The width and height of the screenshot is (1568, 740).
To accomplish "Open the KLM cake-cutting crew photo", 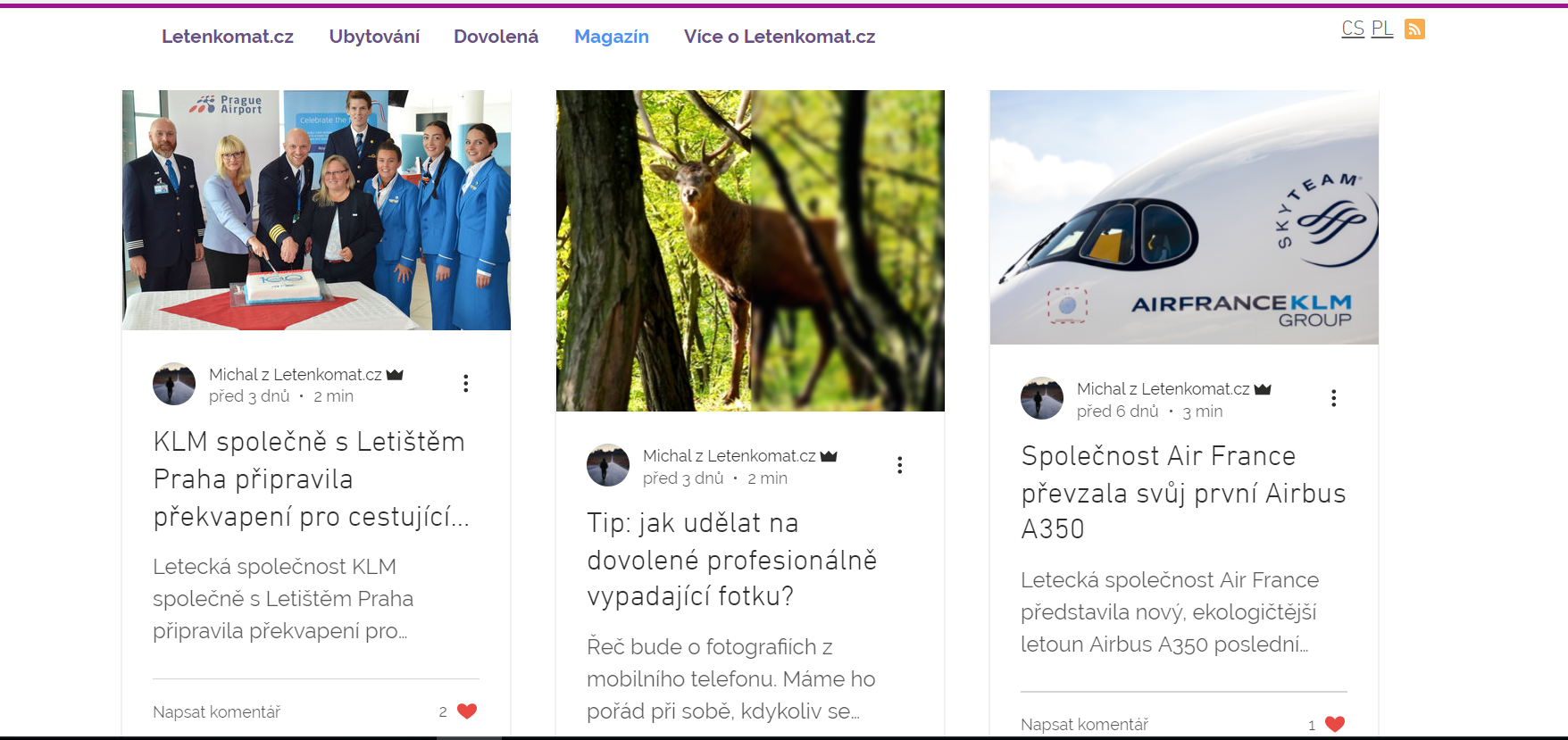I will (316, 210).
